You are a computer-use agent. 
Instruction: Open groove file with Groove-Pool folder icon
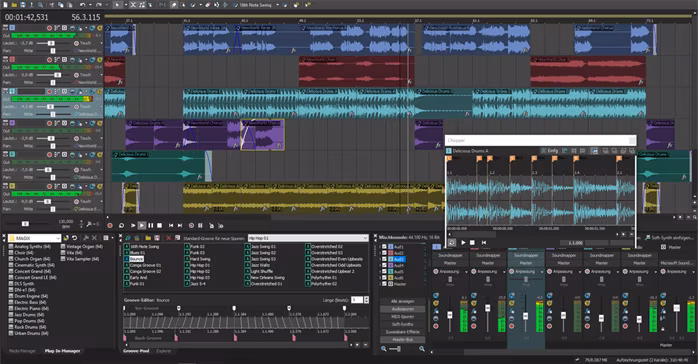(148, 238)
